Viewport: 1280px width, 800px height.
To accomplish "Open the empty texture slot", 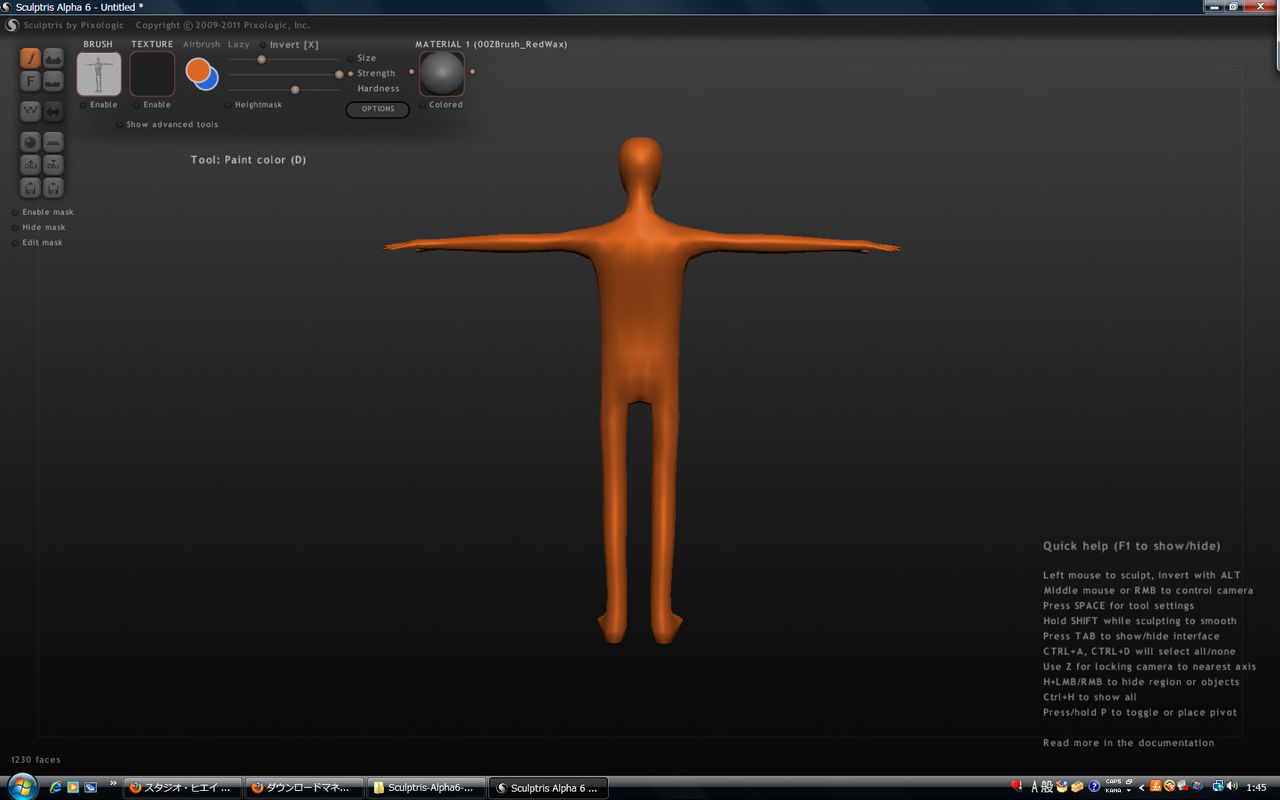I will [x=152, y=74].
